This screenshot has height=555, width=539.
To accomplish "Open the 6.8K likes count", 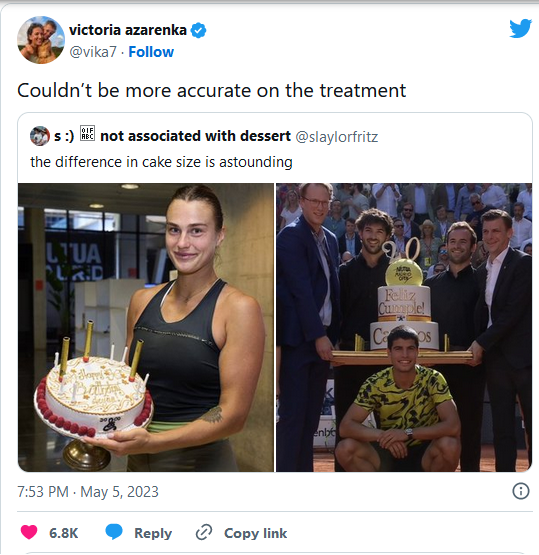I will [x=64, y=533].
